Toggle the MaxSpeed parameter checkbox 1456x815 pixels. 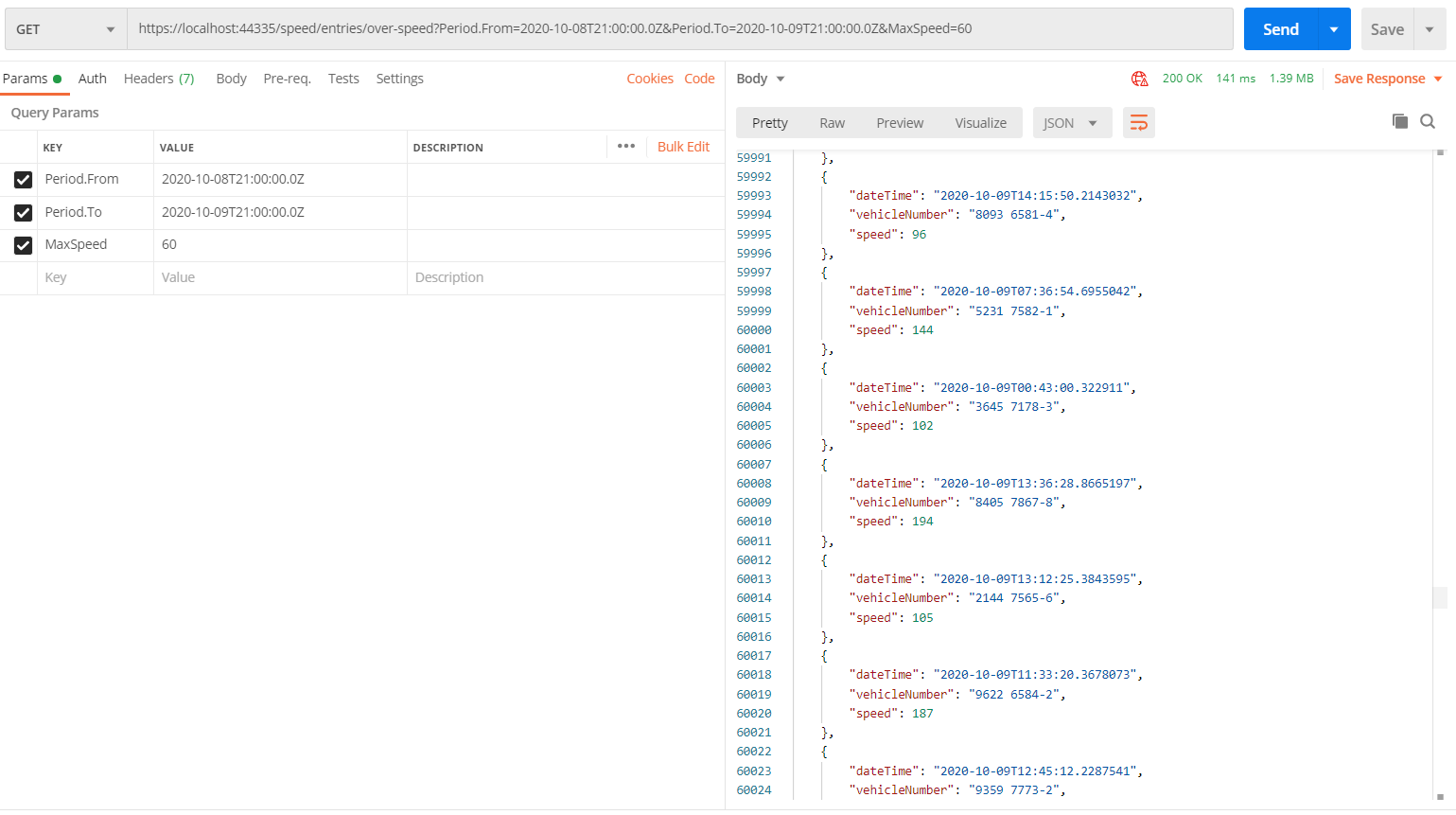click(x=24, y=245)
